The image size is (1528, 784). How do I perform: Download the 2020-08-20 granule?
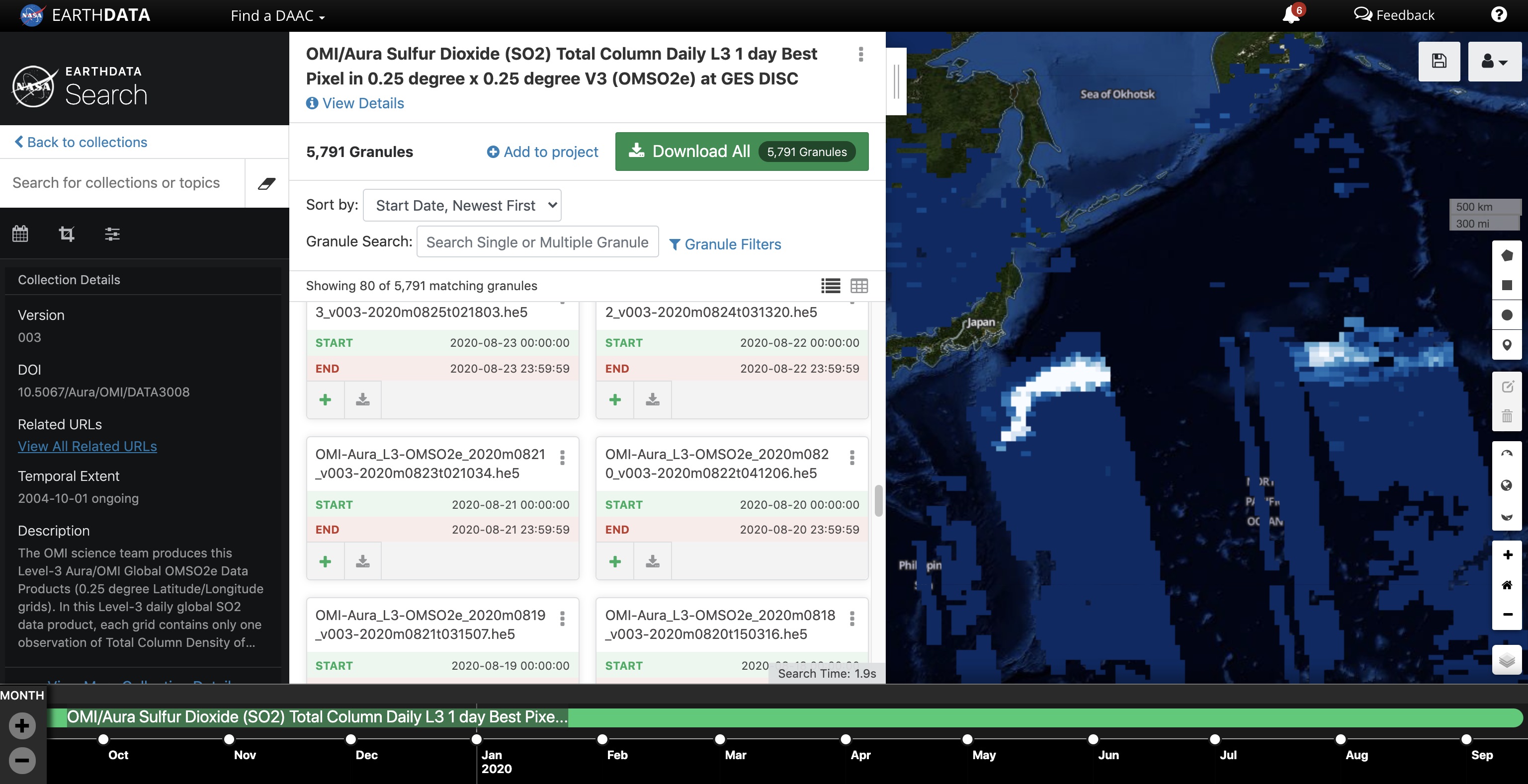point(653,561)
